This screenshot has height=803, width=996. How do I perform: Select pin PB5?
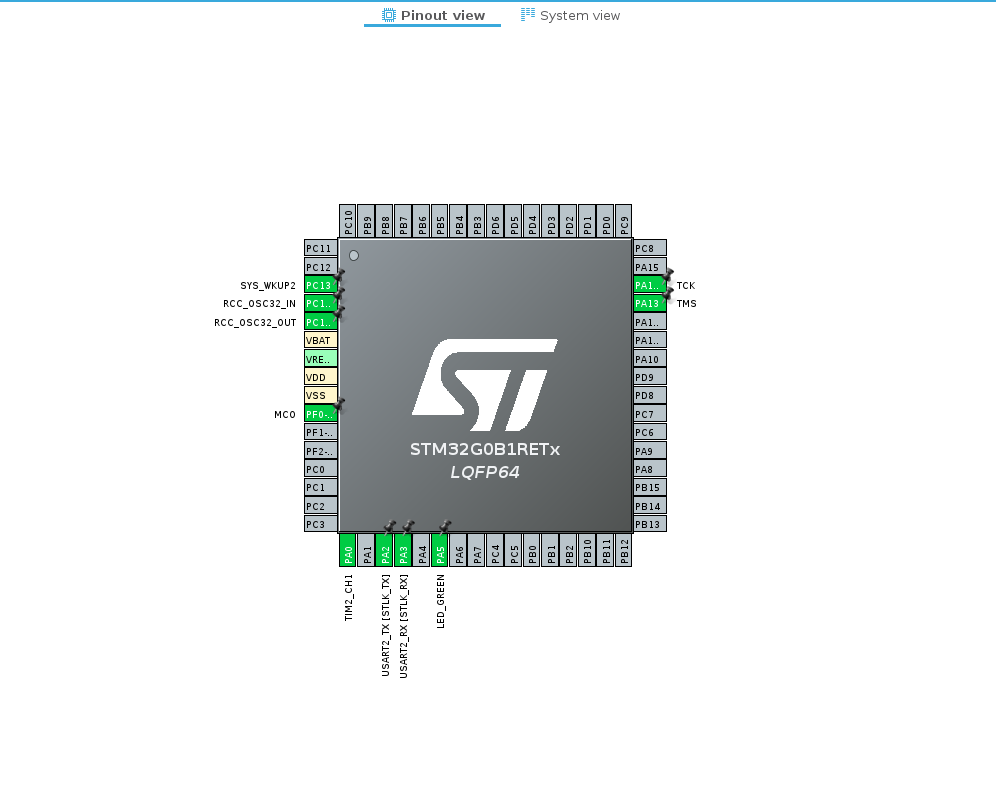coord(440,221)
